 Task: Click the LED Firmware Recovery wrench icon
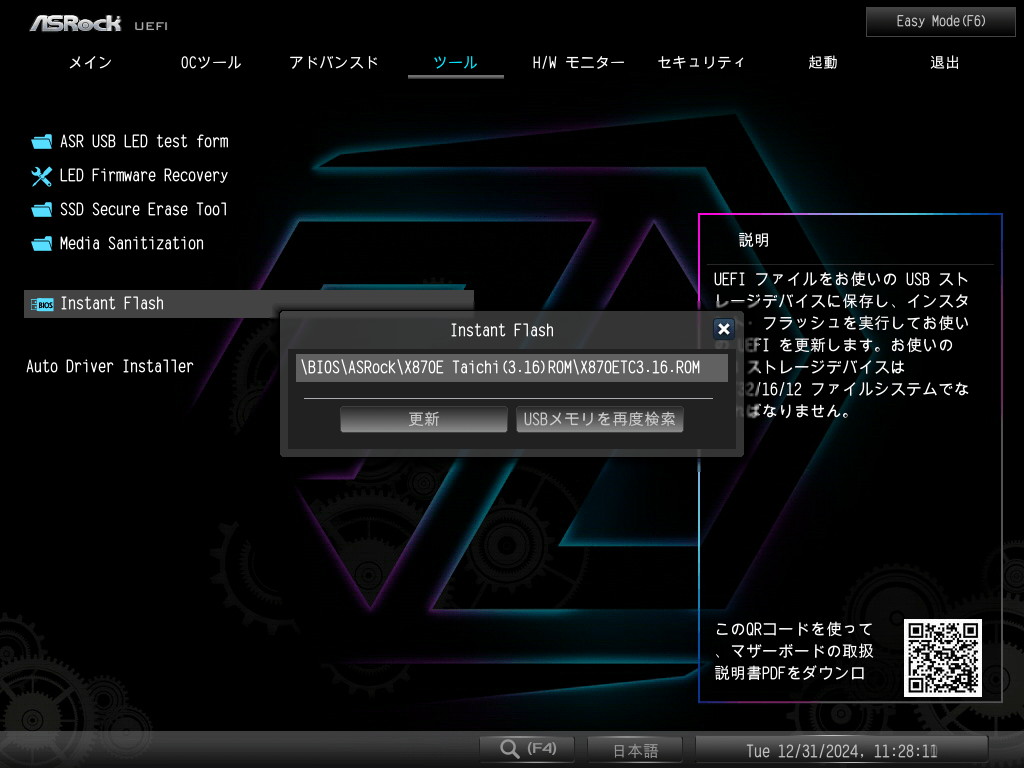tap(42, 176)
